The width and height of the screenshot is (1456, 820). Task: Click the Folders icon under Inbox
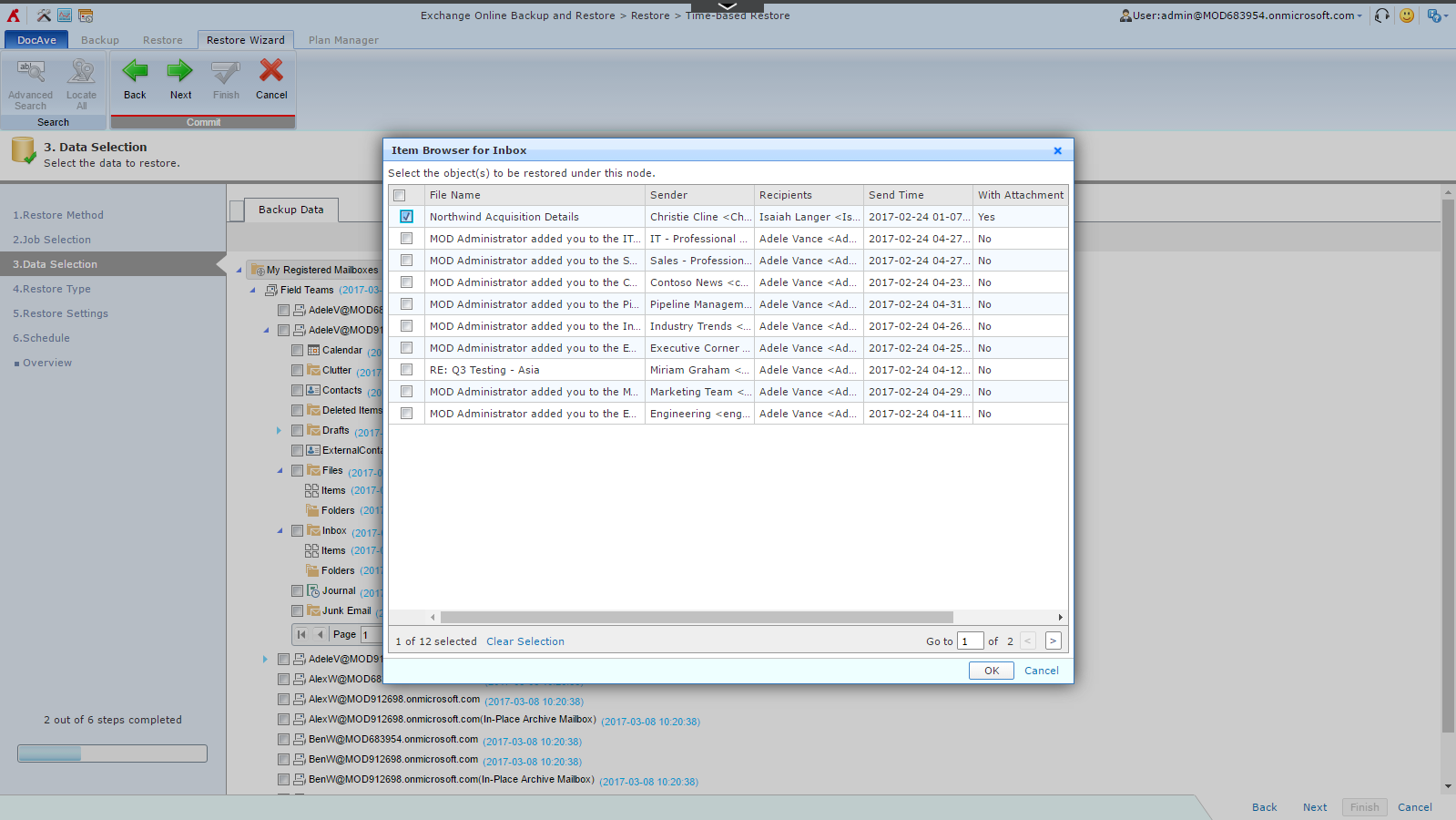coord(311,570)
